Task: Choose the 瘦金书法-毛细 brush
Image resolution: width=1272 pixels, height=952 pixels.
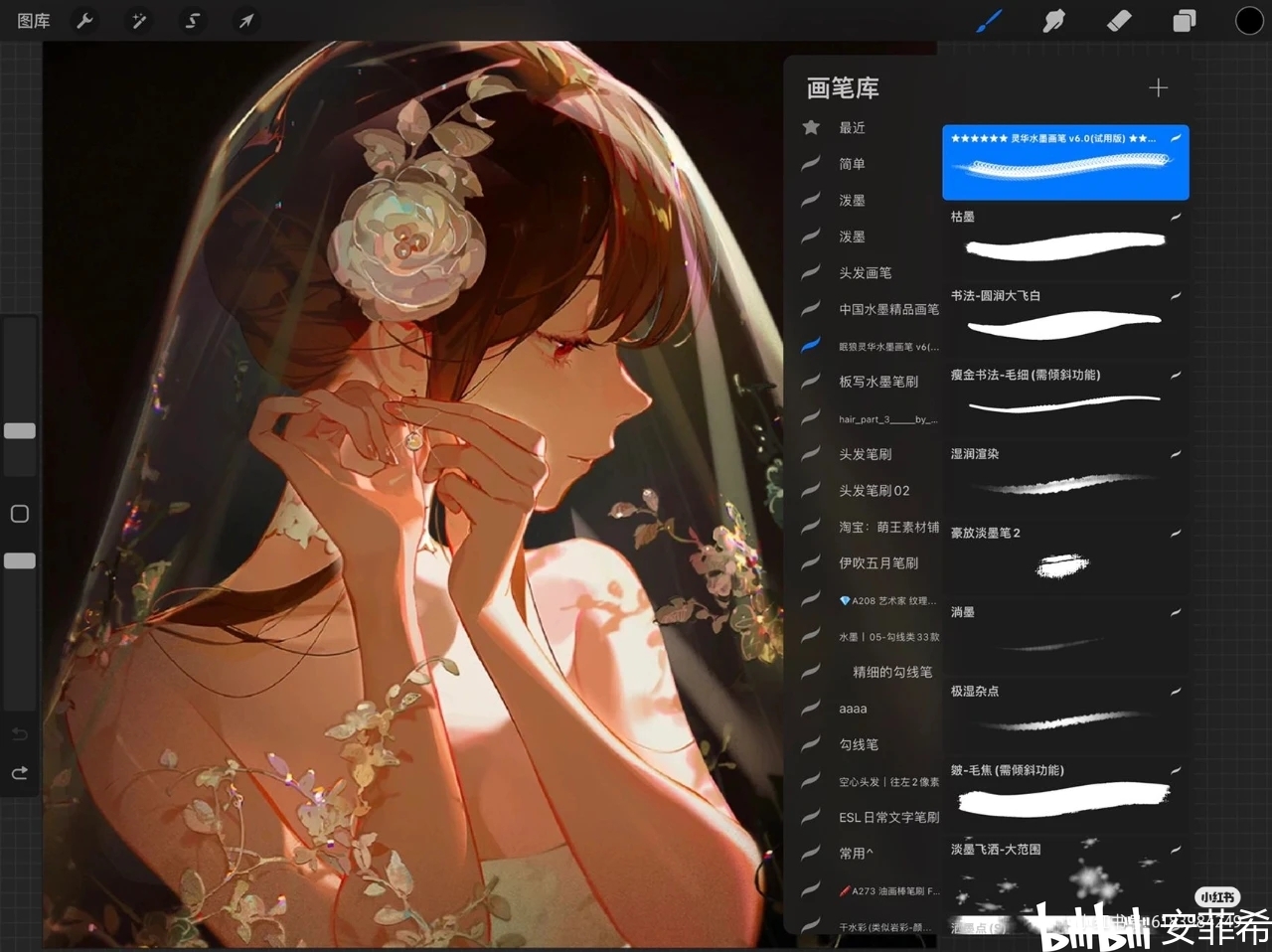Action: pos(1065,399)
